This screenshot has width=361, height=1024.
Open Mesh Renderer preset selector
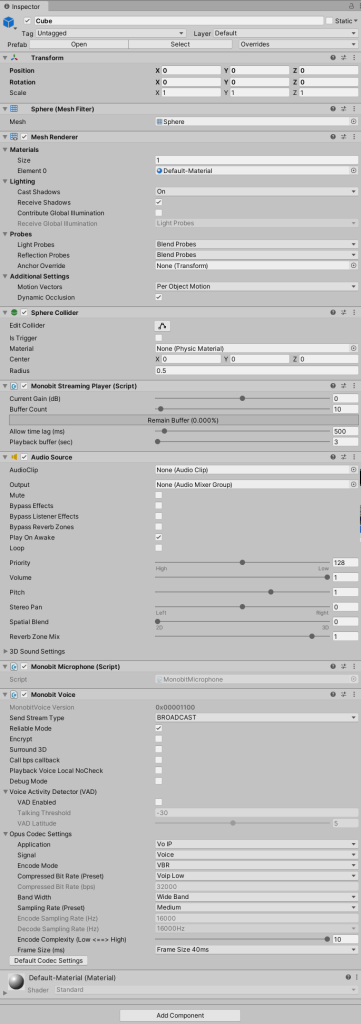[343, 137]
